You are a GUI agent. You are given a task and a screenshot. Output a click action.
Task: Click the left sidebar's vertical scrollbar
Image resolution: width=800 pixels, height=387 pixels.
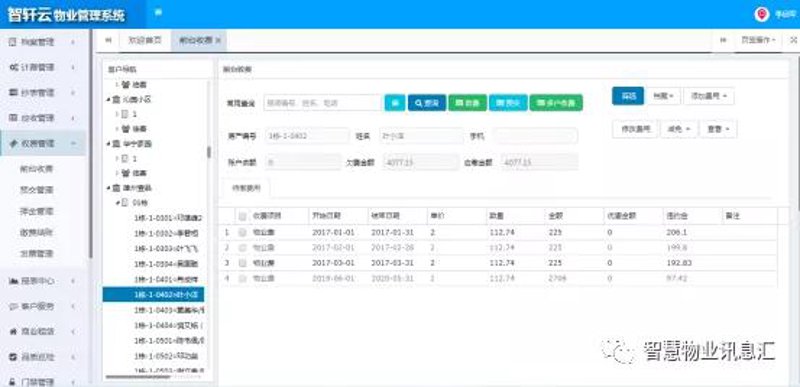coord(91,143)
